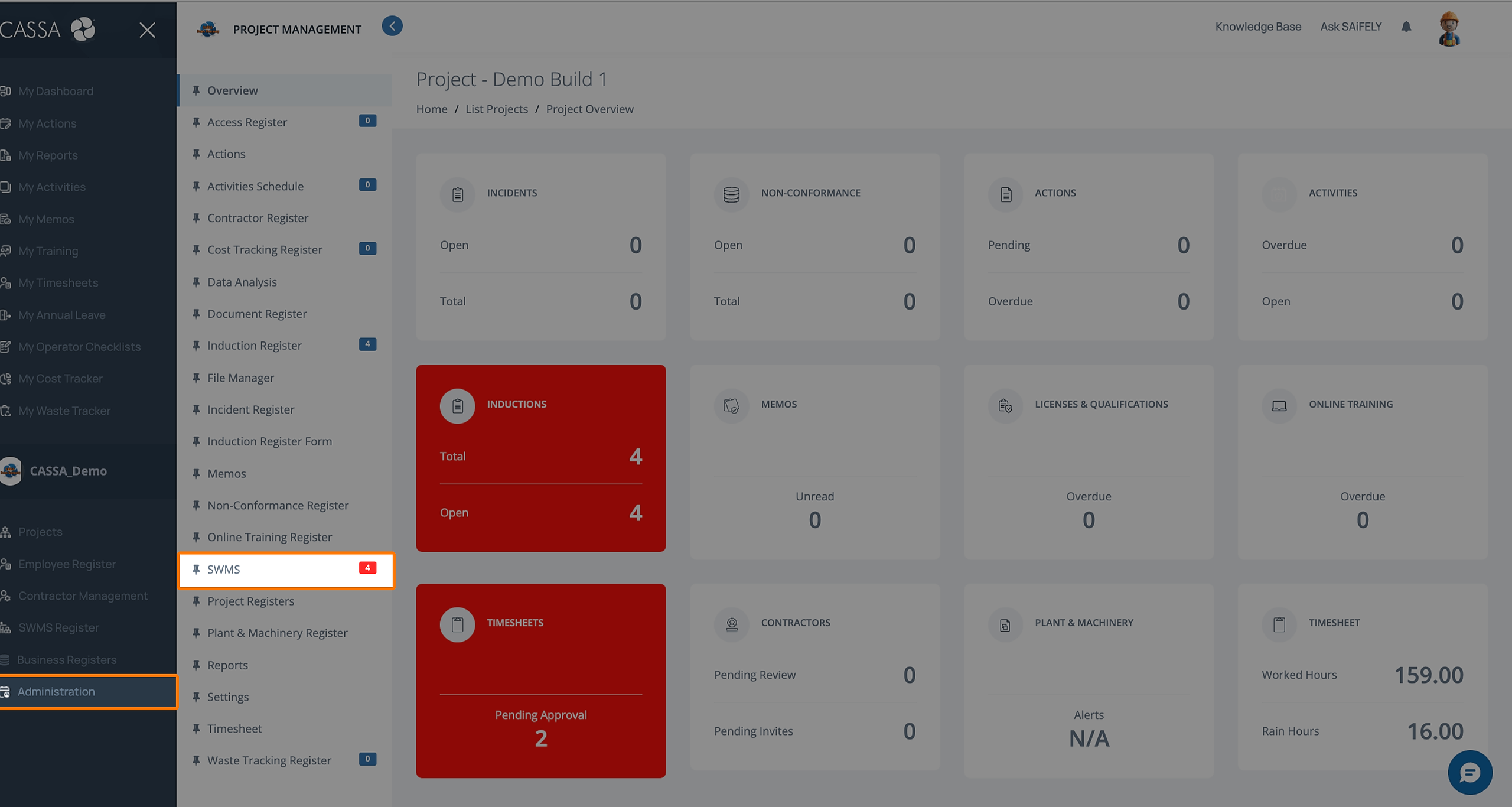Screen dimensions: 1512x807
Task: Click the Memos card icon
Action: coord(731,406)
